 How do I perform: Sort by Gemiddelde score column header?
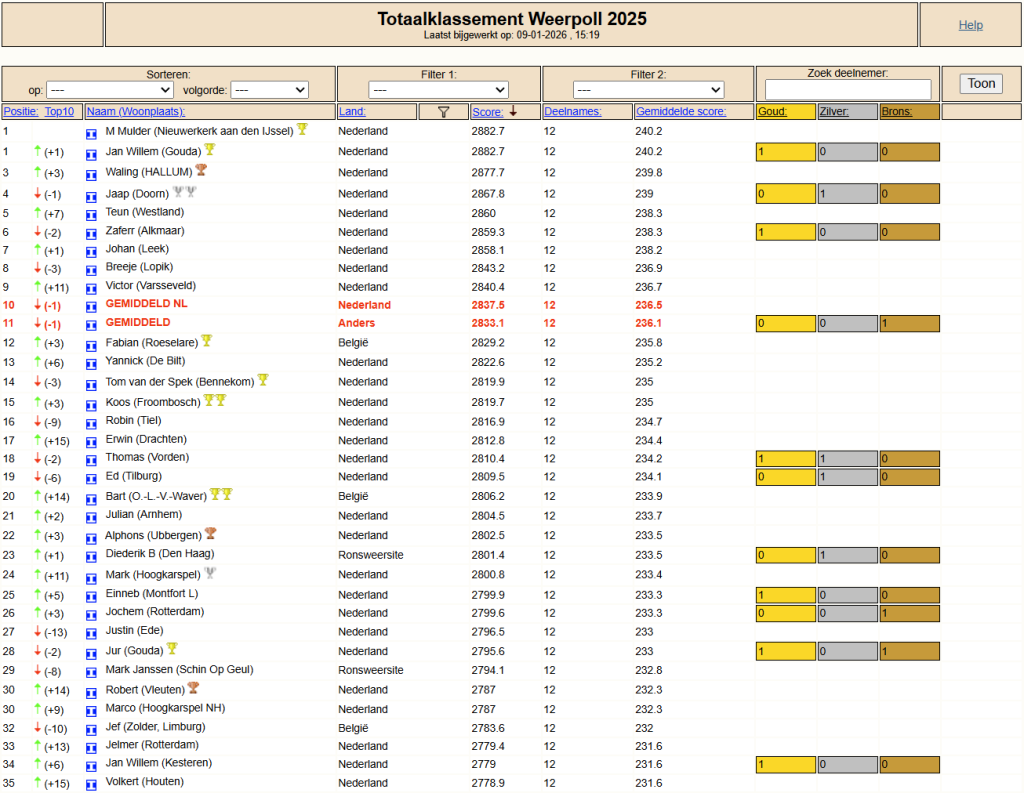coord(680,112)
